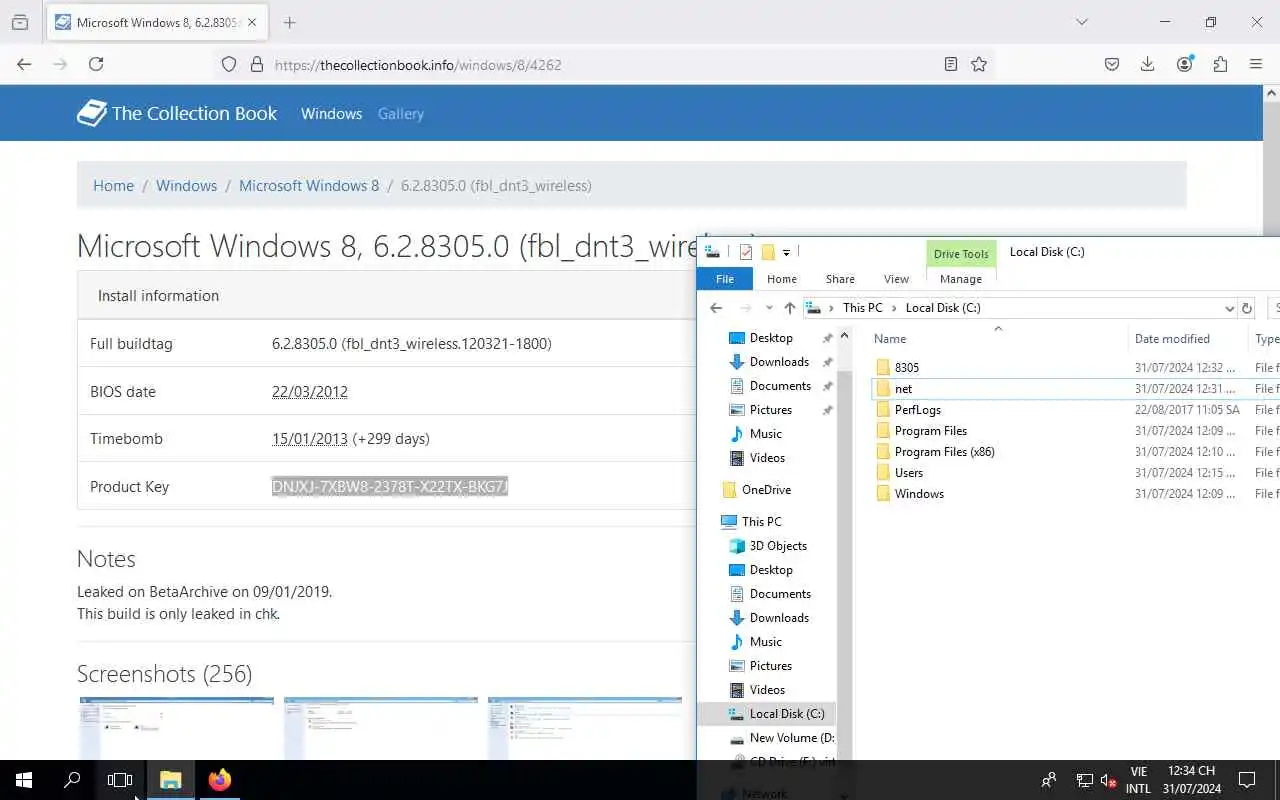
Task: Select the 8305 folder
Action: coord(906,368)
